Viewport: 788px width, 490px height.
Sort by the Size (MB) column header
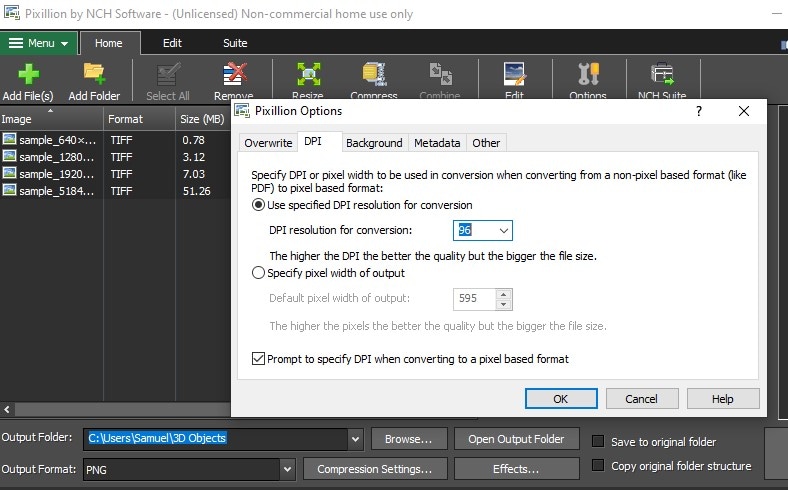(203, 119)
